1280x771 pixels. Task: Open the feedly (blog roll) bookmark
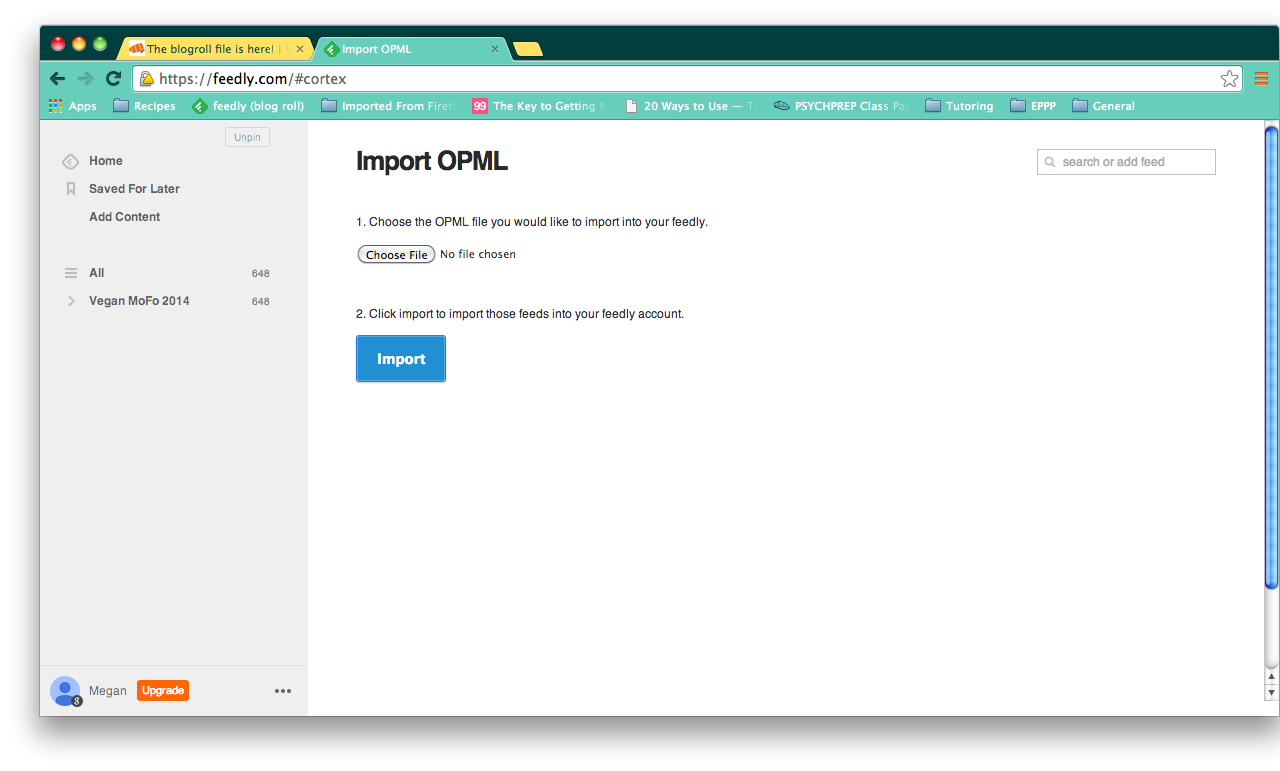click(248, 106)
